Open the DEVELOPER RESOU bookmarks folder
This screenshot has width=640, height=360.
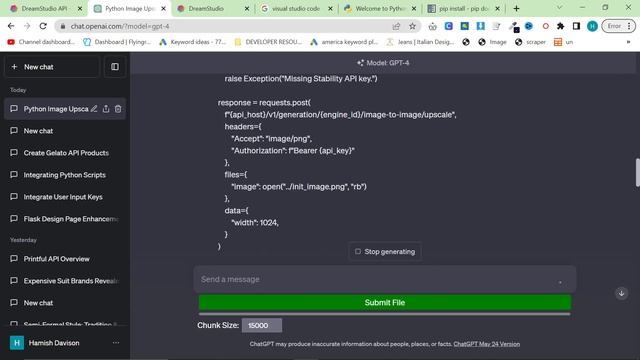tap(268, 42)
